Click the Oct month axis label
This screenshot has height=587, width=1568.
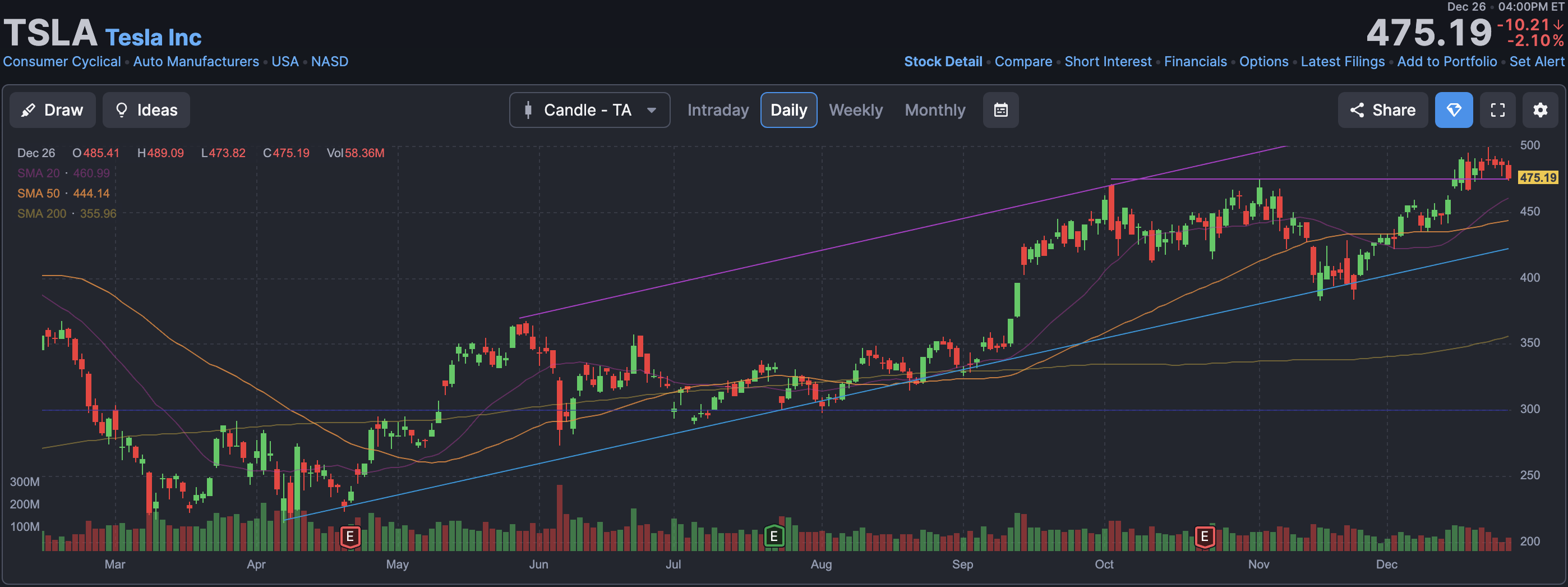tap(1104, 564)
